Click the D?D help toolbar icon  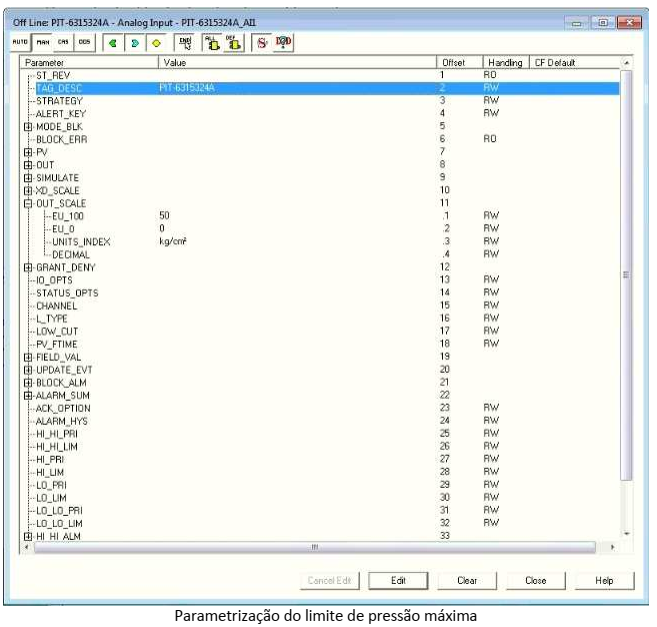(x=283, y=43)
